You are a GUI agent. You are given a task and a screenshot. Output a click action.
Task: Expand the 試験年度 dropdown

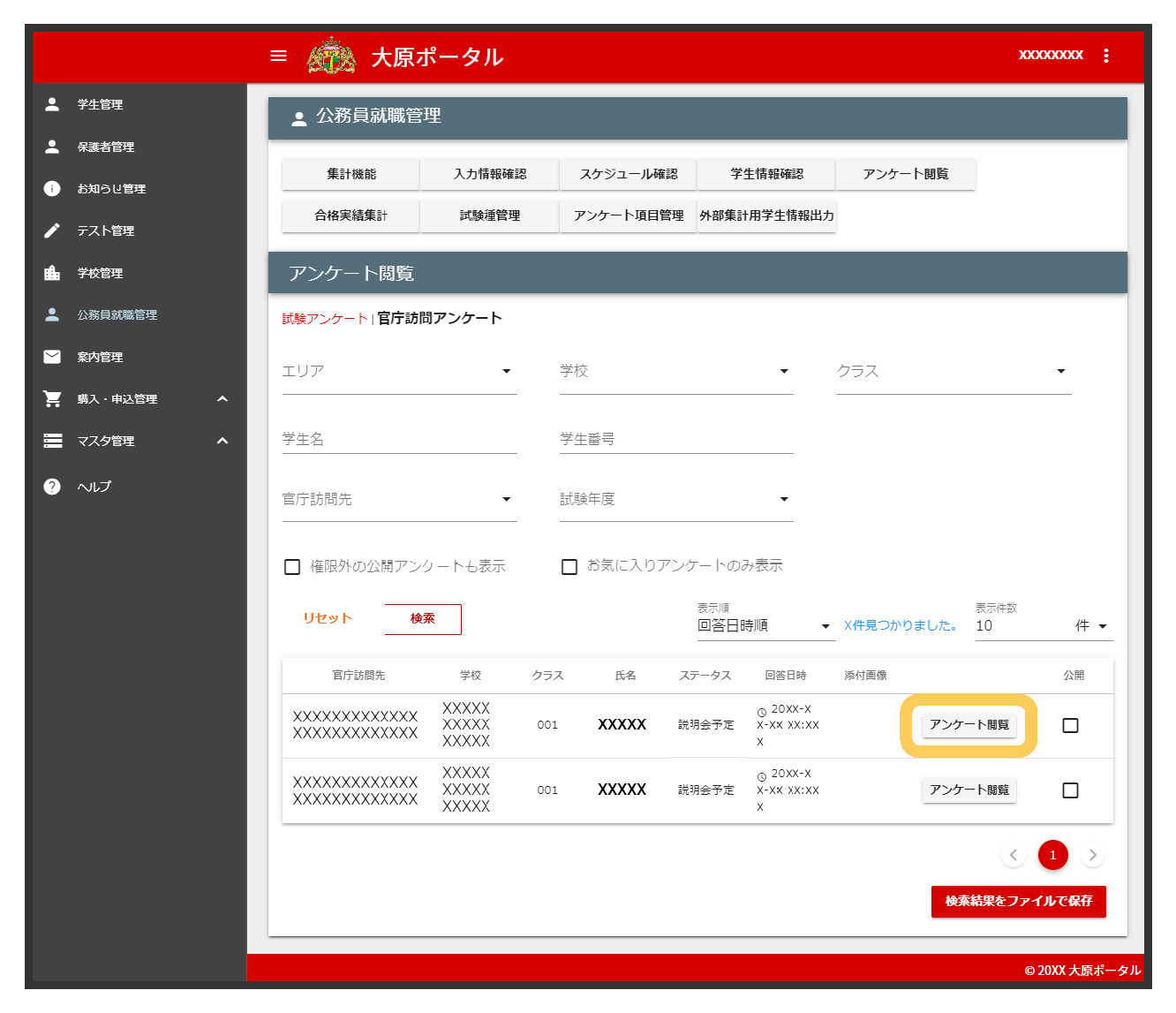[675, 500]
